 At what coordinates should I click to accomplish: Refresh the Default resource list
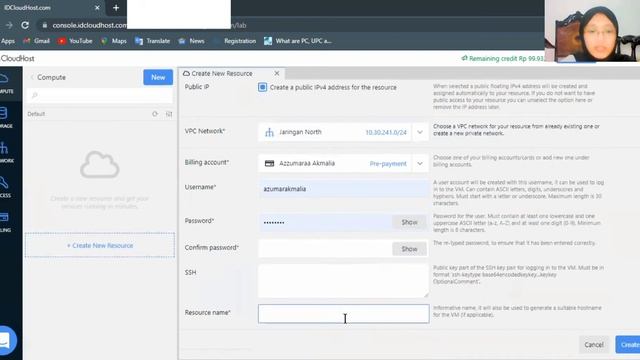155,114
